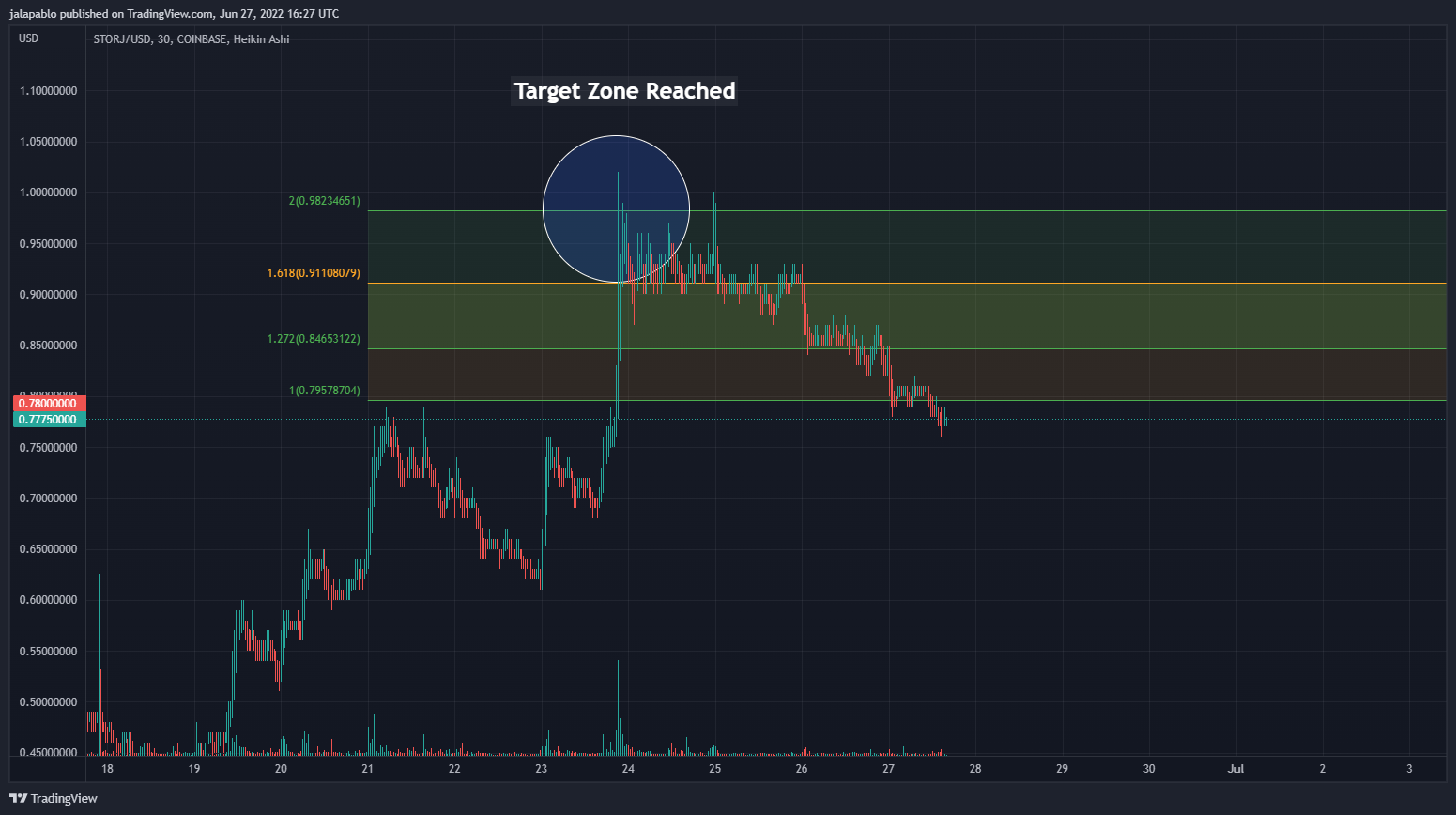Click the 0.50000000 price axis label
The width and height of the screenshot is (1456, 815).
(48, 702)
